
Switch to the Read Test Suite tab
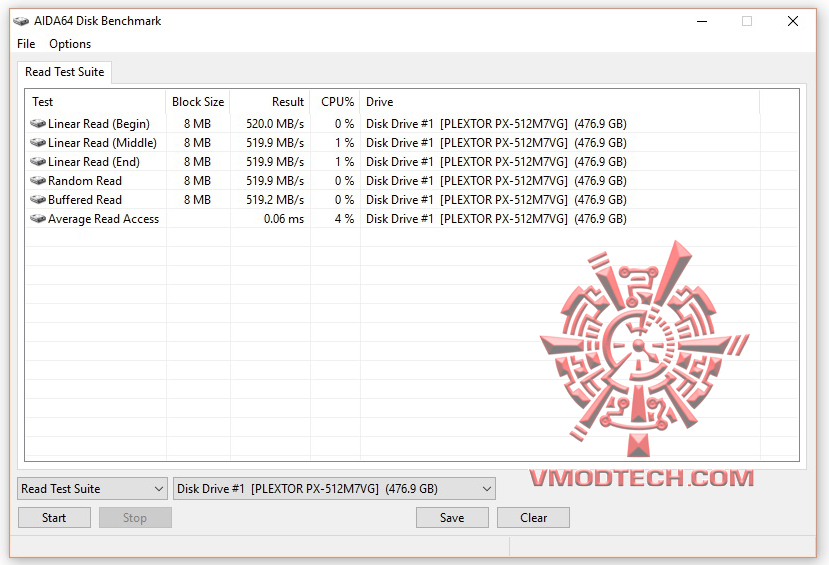[x=65, y=72]
